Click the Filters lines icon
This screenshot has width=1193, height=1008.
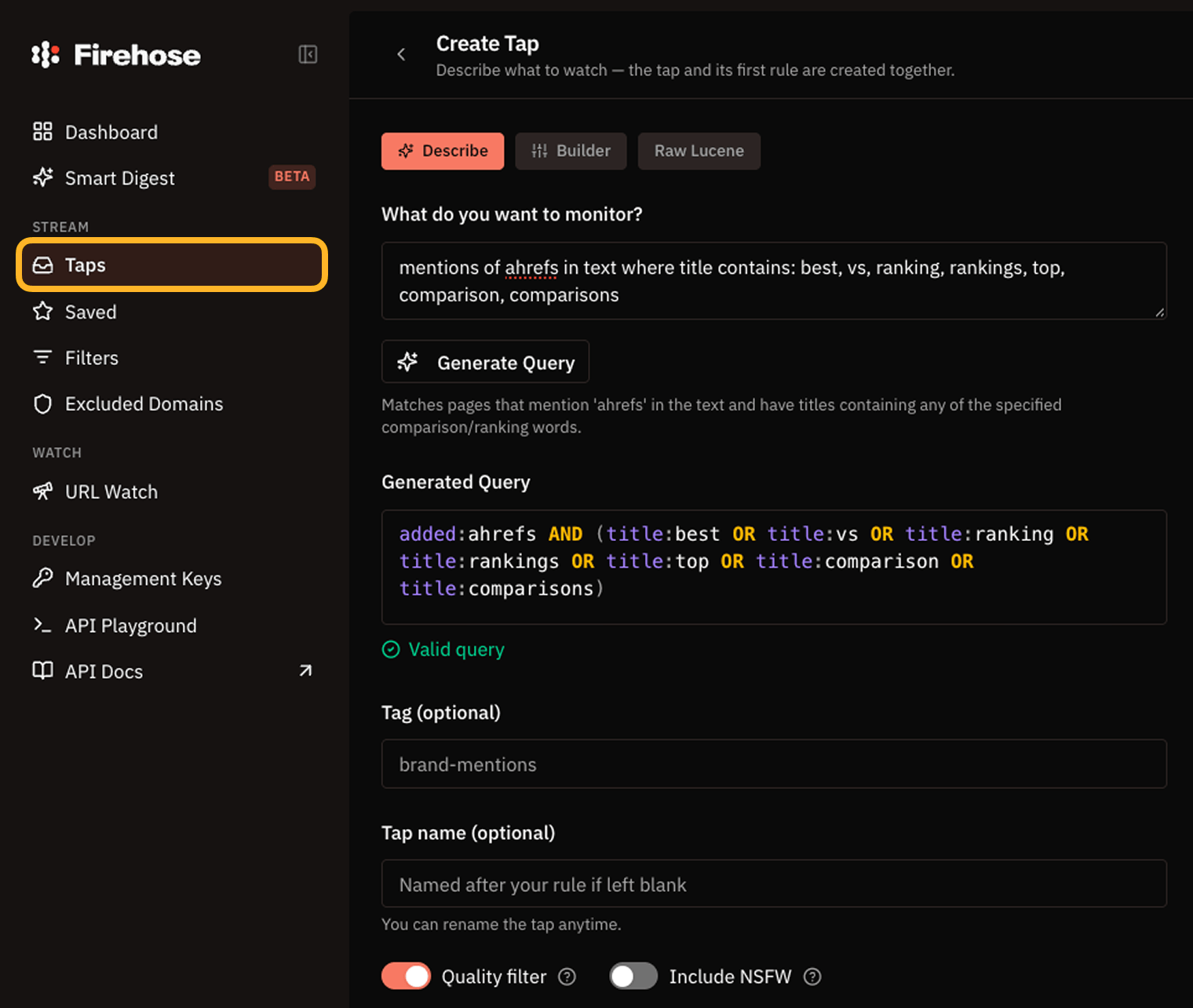click(x=42, y=357)
